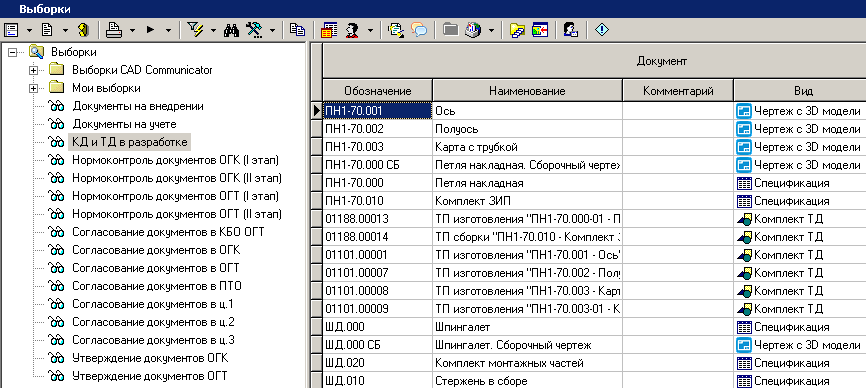The width and height of the screenshot is (866, 388).
Task: Click the Наименование column header
Action: pos(527,91)
